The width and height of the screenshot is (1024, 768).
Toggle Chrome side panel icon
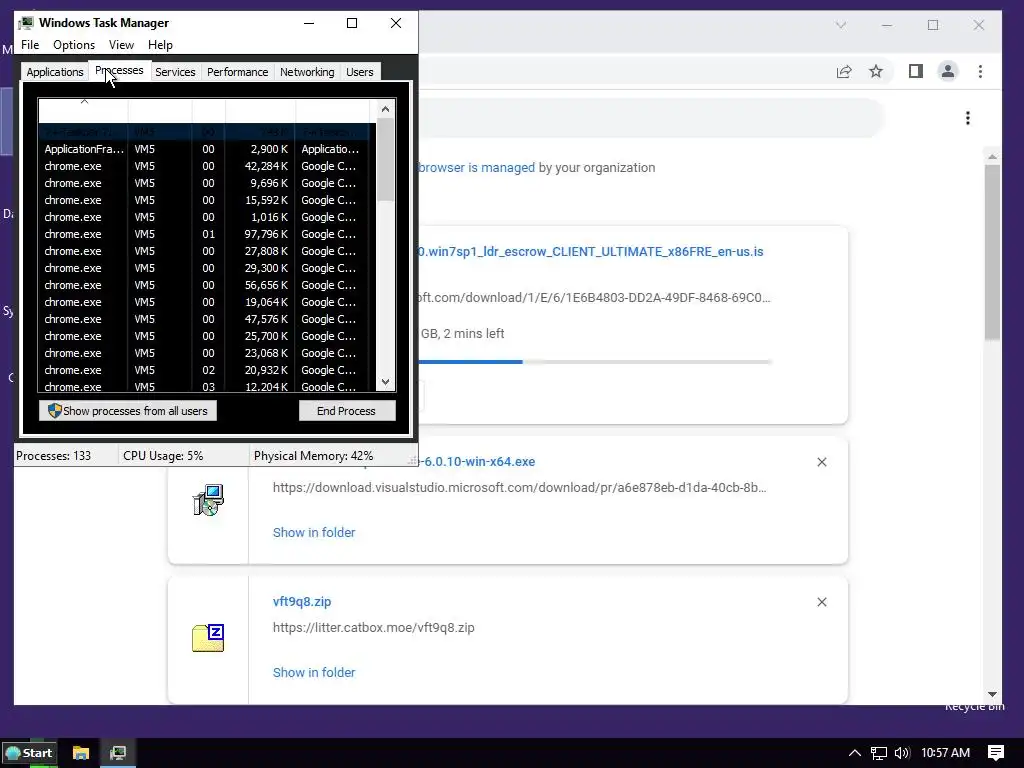coord(916,71)
